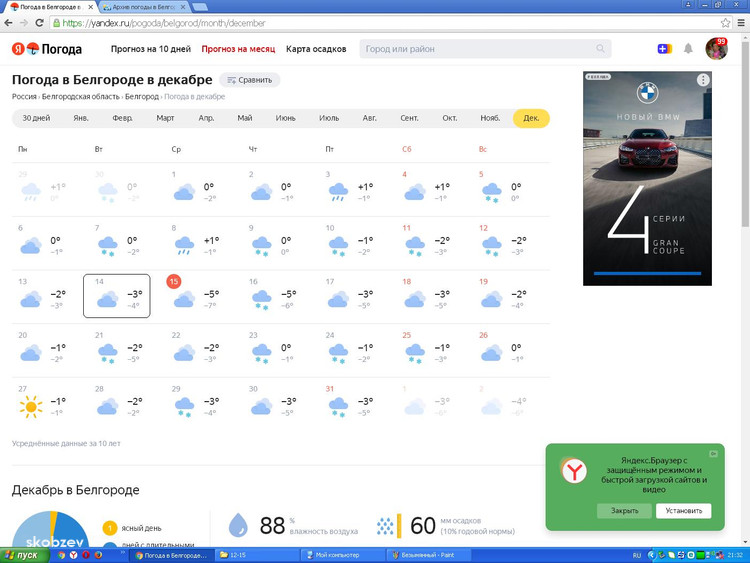Screen dimensions: 750x563
Task: Bookmark page with star icon
Action: coord(726,23)
